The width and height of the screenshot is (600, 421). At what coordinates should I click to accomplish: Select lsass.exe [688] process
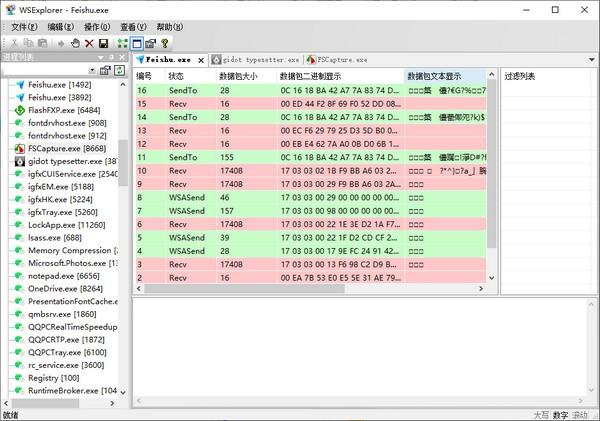(55, 238)
